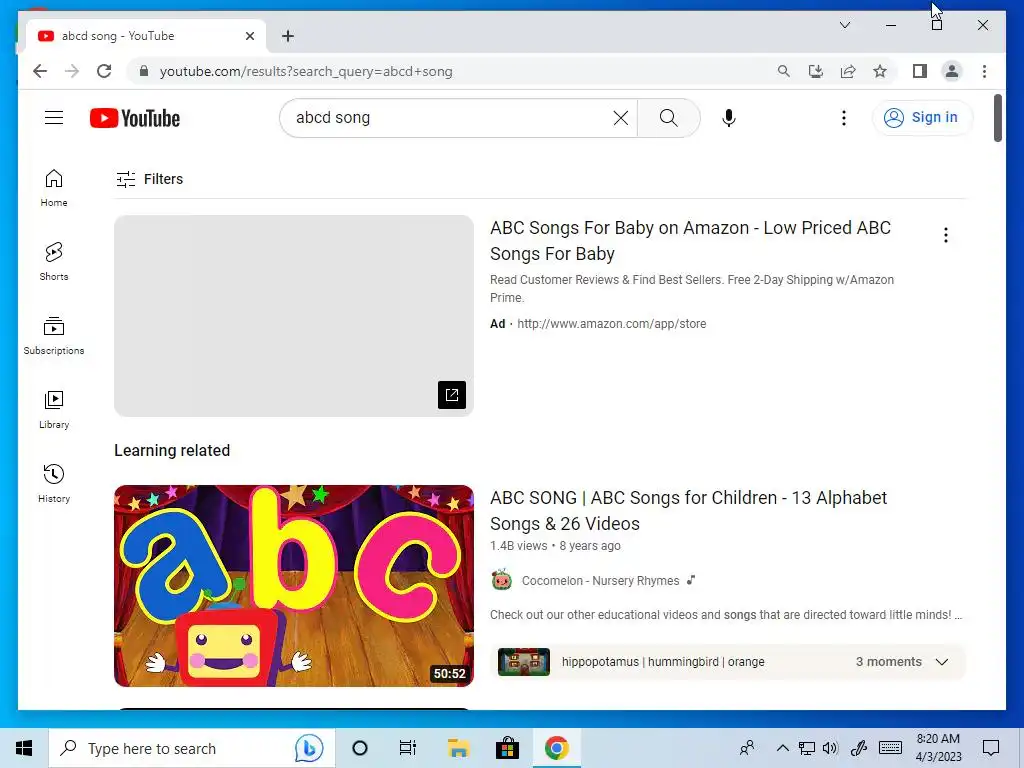This screenshot has width=1024, height=768.
Task: Open touch keyboard from tray
Action: (x=890, y=748)
